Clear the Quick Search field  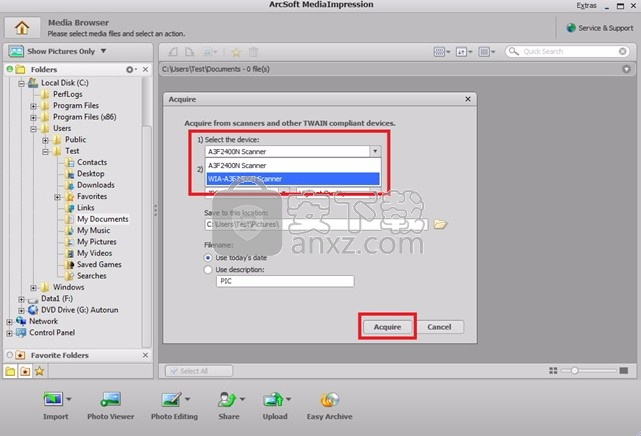pyautogui.click(x=622, y=51)
